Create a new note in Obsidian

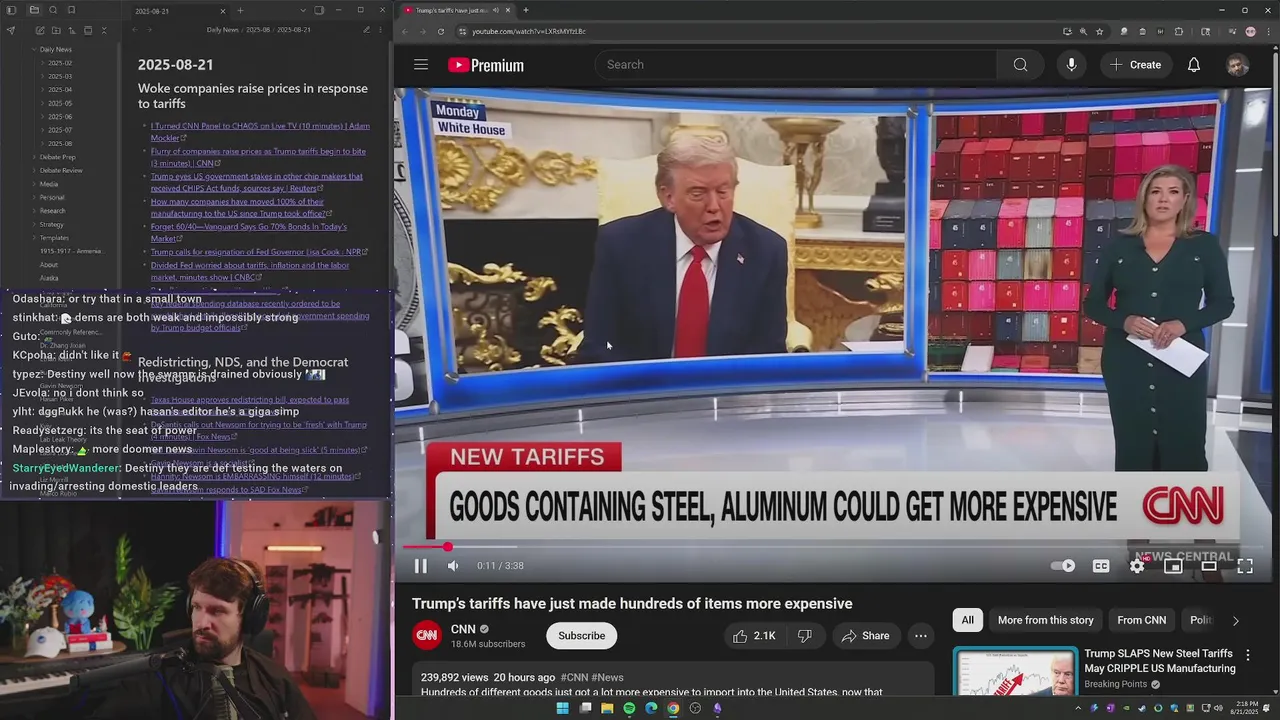coord(40,30)
